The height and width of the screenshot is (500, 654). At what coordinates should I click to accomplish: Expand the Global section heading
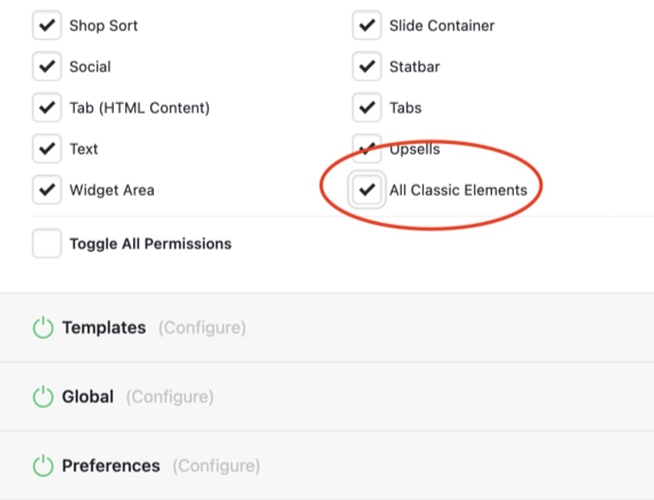[x=88, y=397]
